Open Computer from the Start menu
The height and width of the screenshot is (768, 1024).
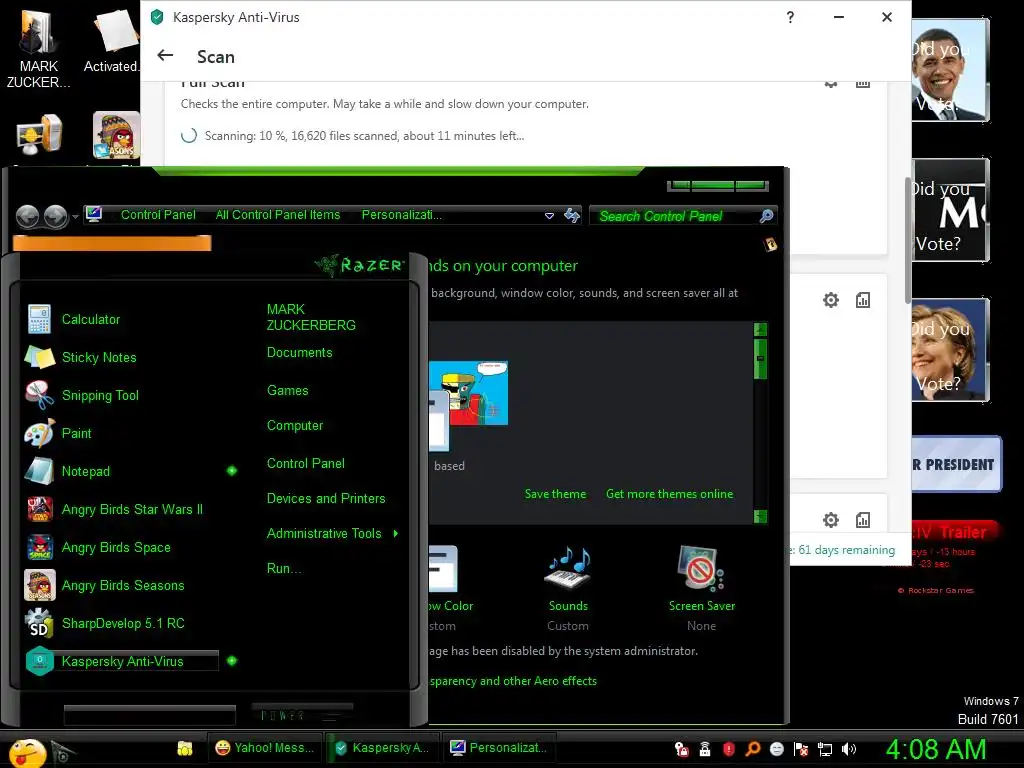pos(295,426)
